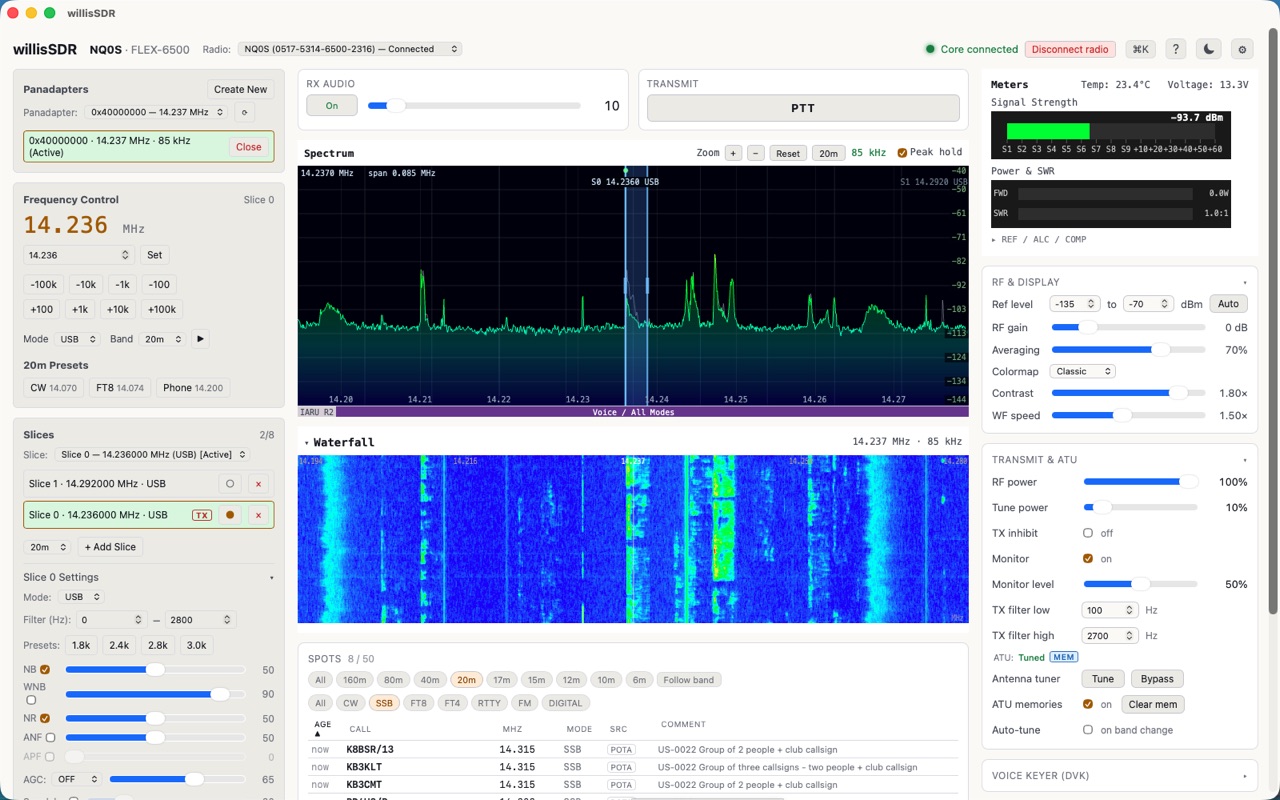The height and width of the screenshot is (800, 1280).
Task: Zoom in the spectrum with the plus button
Action: click(733, 153)
